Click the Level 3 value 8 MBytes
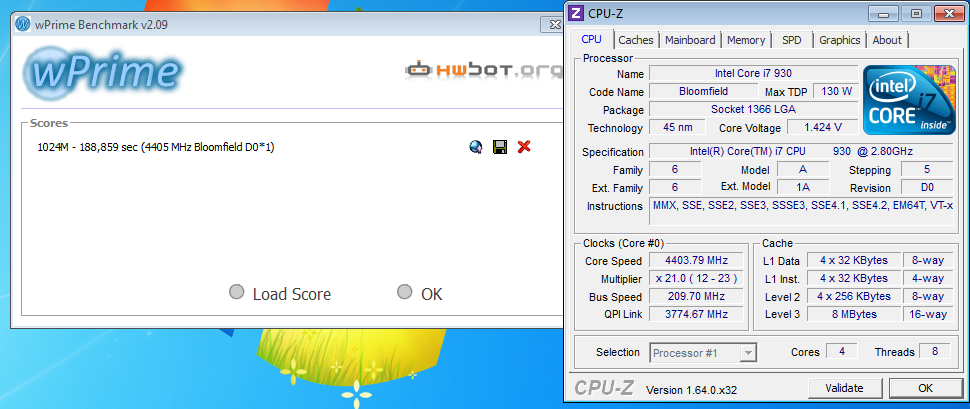Viewport: 970px width, 409px height. 854,314
